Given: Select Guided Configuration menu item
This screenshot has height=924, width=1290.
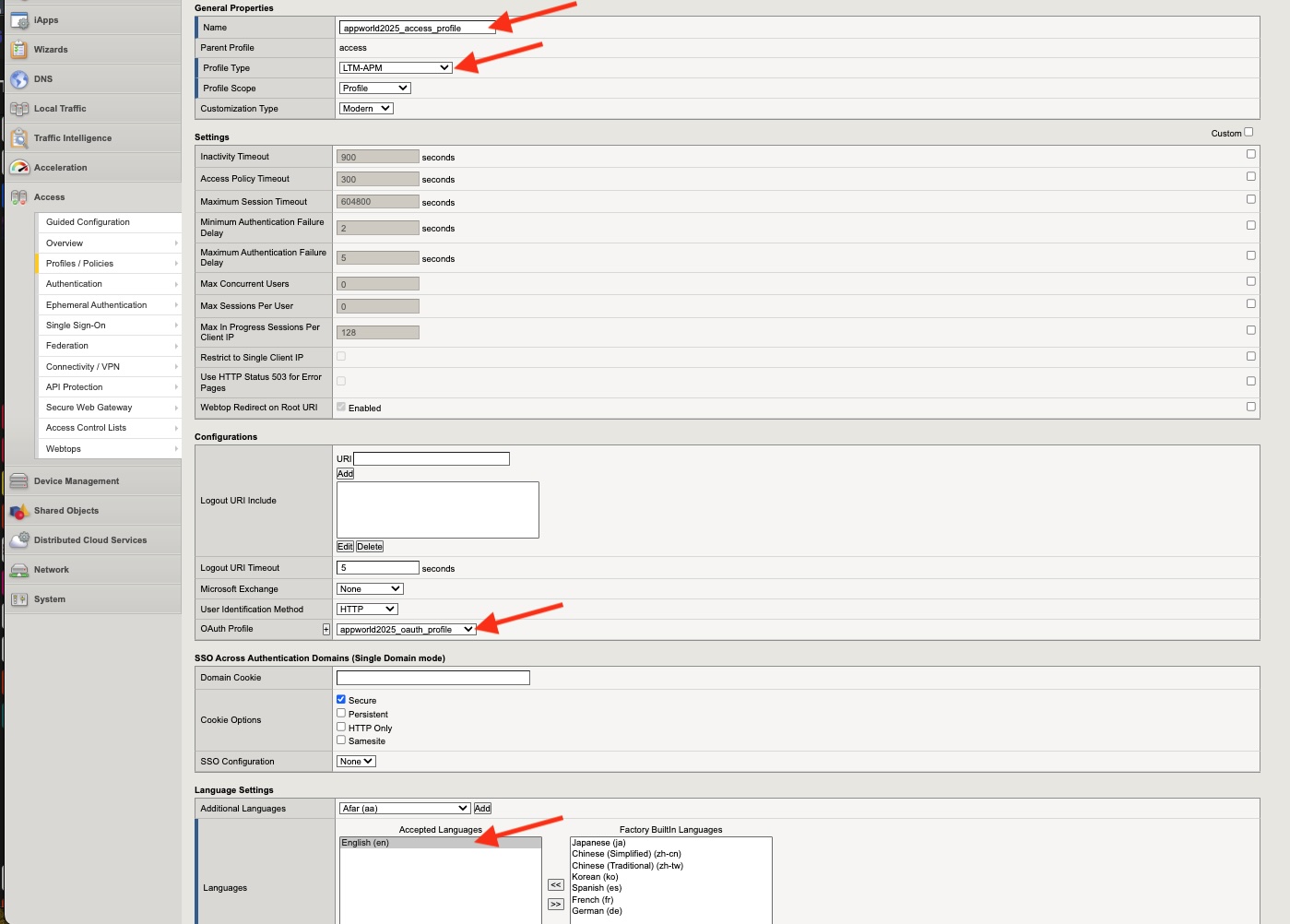Looking at the screenshot, I should click(109, 222).
